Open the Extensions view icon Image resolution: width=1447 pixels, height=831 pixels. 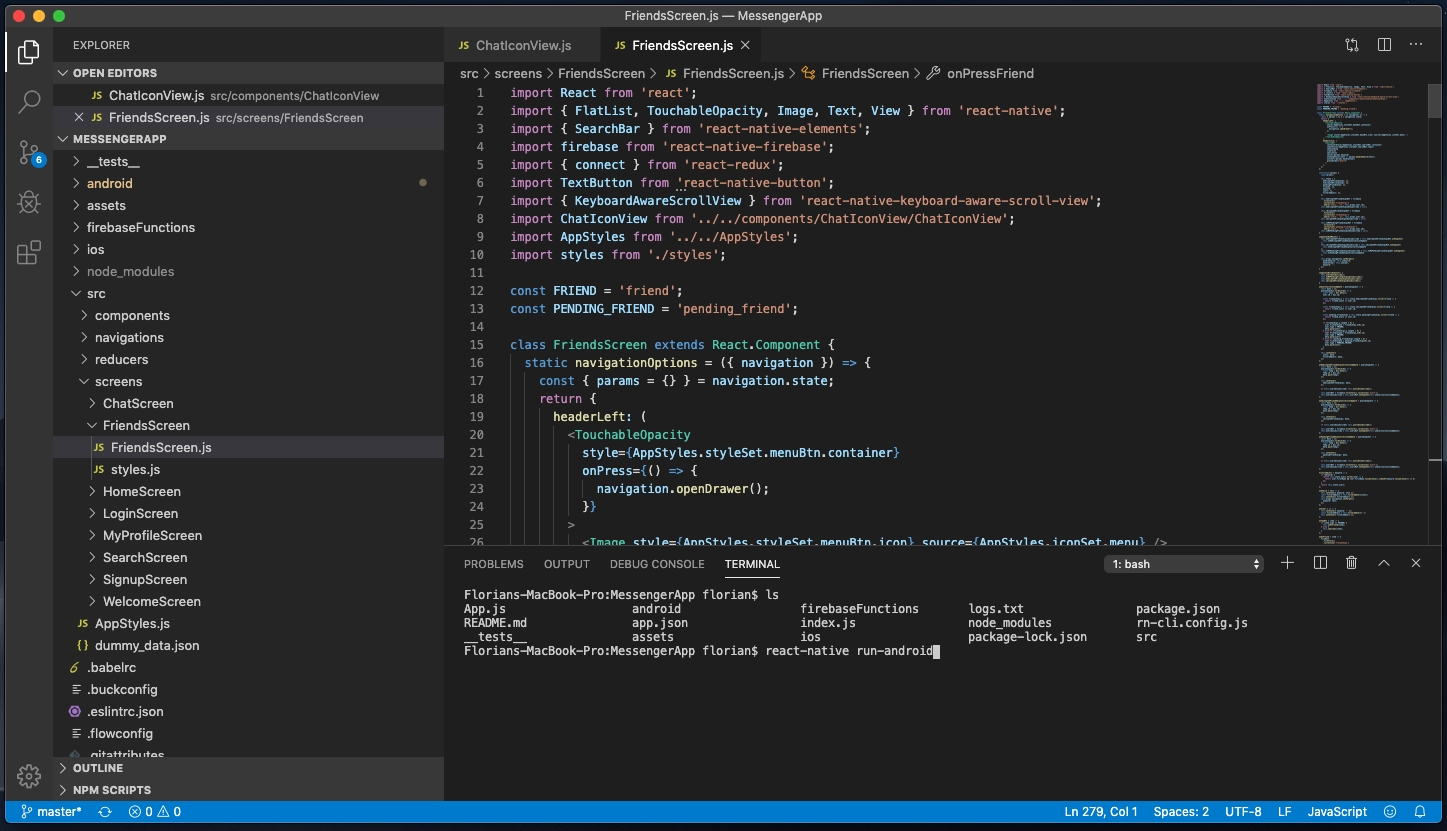pos(29,253)
